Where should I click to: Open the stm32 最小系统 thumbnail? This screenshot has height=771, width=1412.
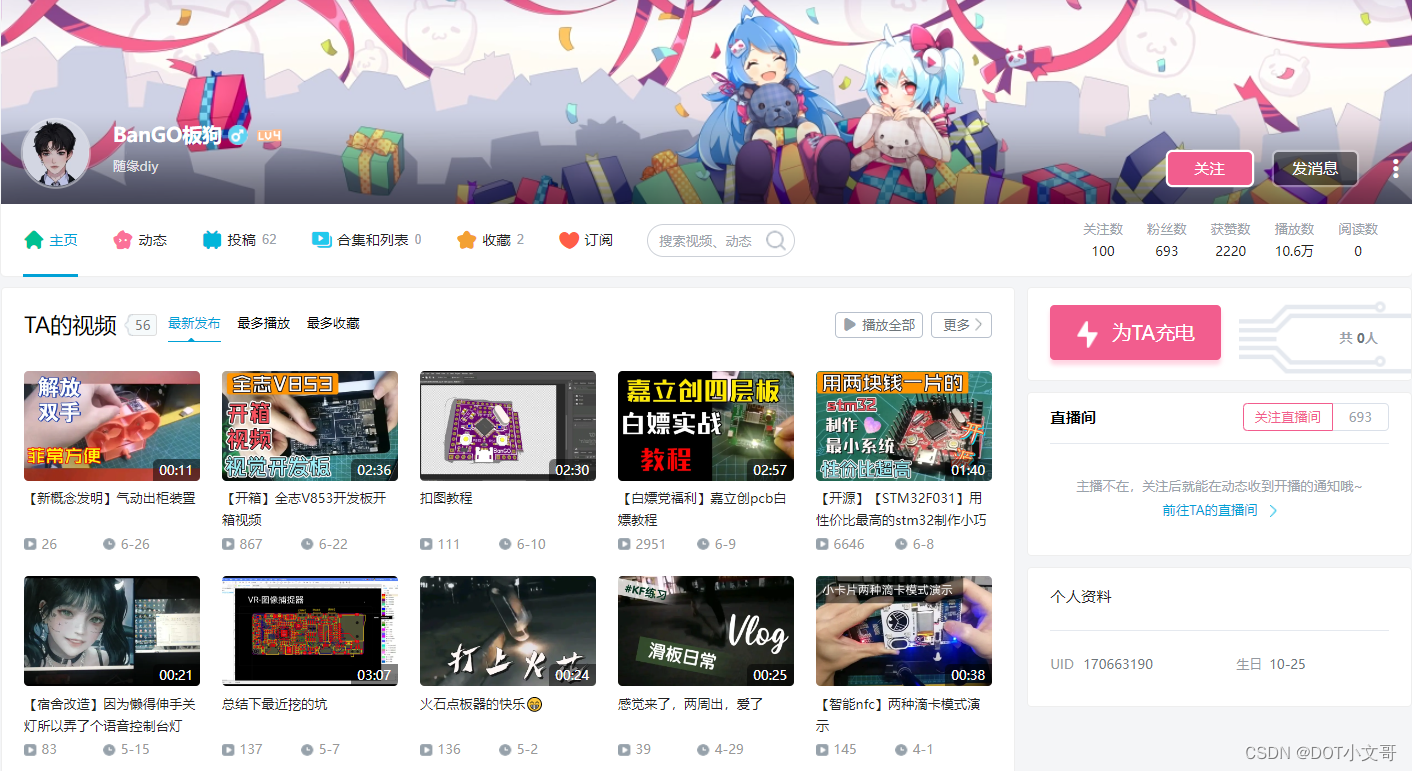(904, 426)
